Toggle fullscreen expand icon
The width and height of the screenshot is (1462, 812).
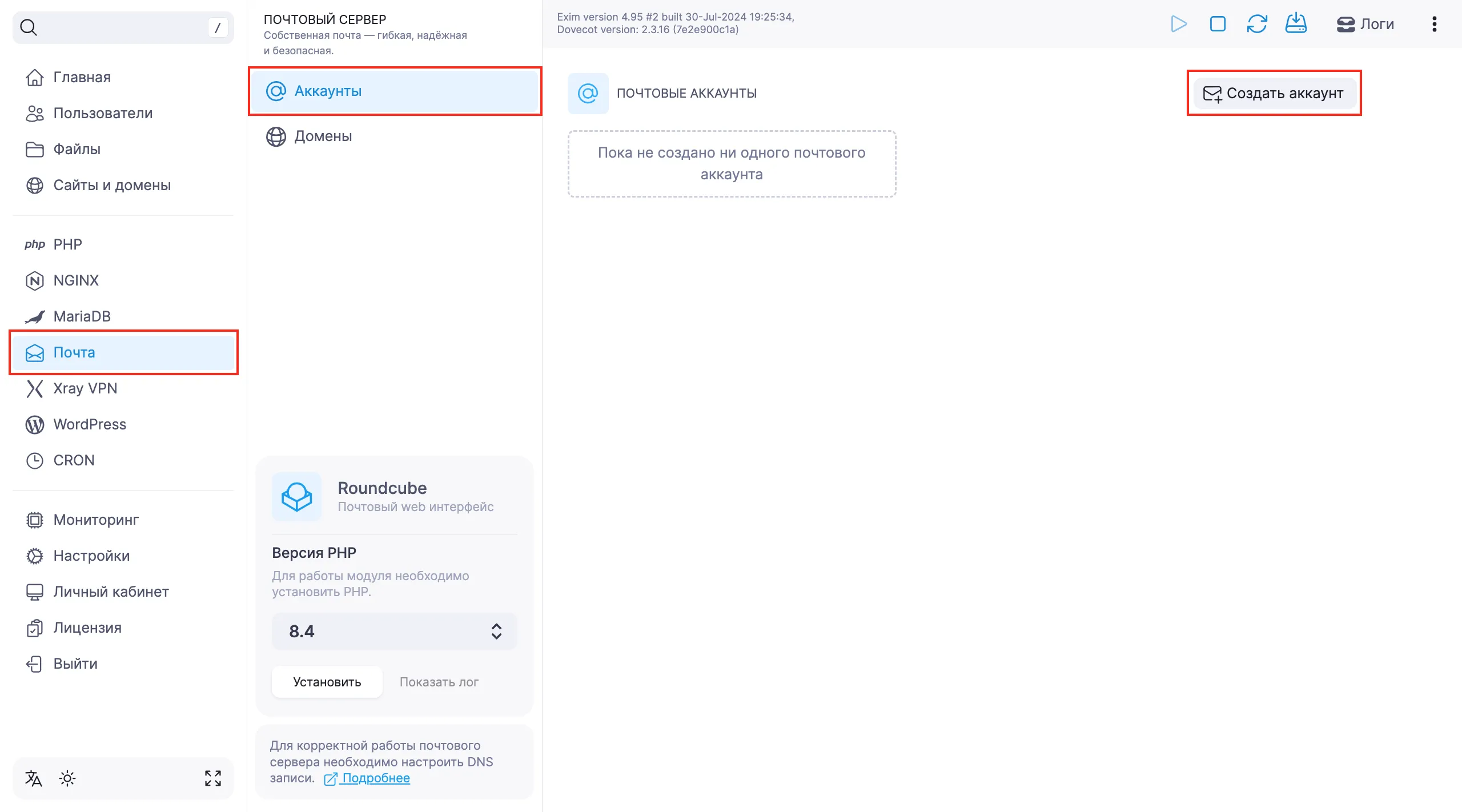click(x=213, y=778)
